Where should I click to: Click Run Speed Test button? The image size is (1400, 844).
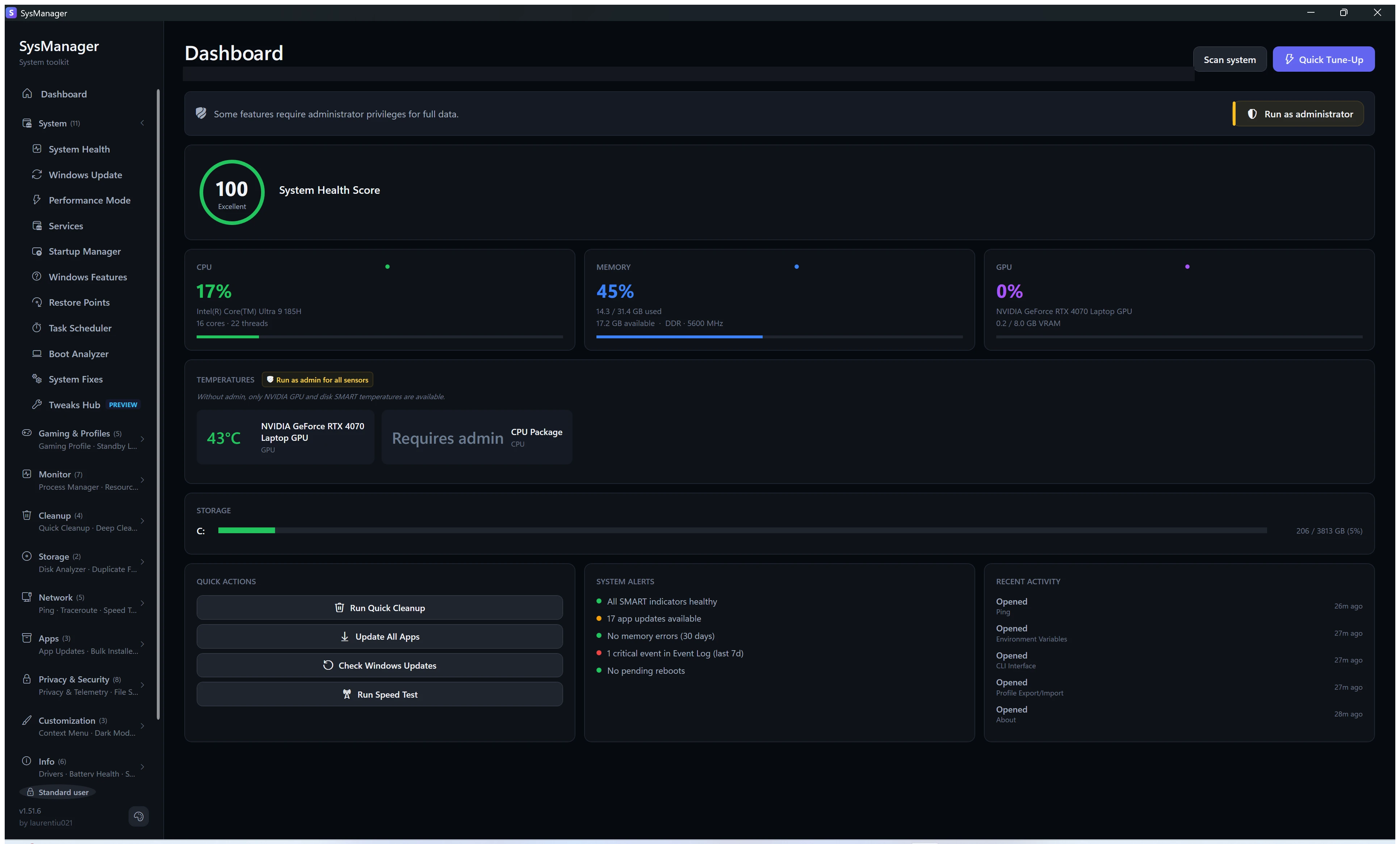380,694
